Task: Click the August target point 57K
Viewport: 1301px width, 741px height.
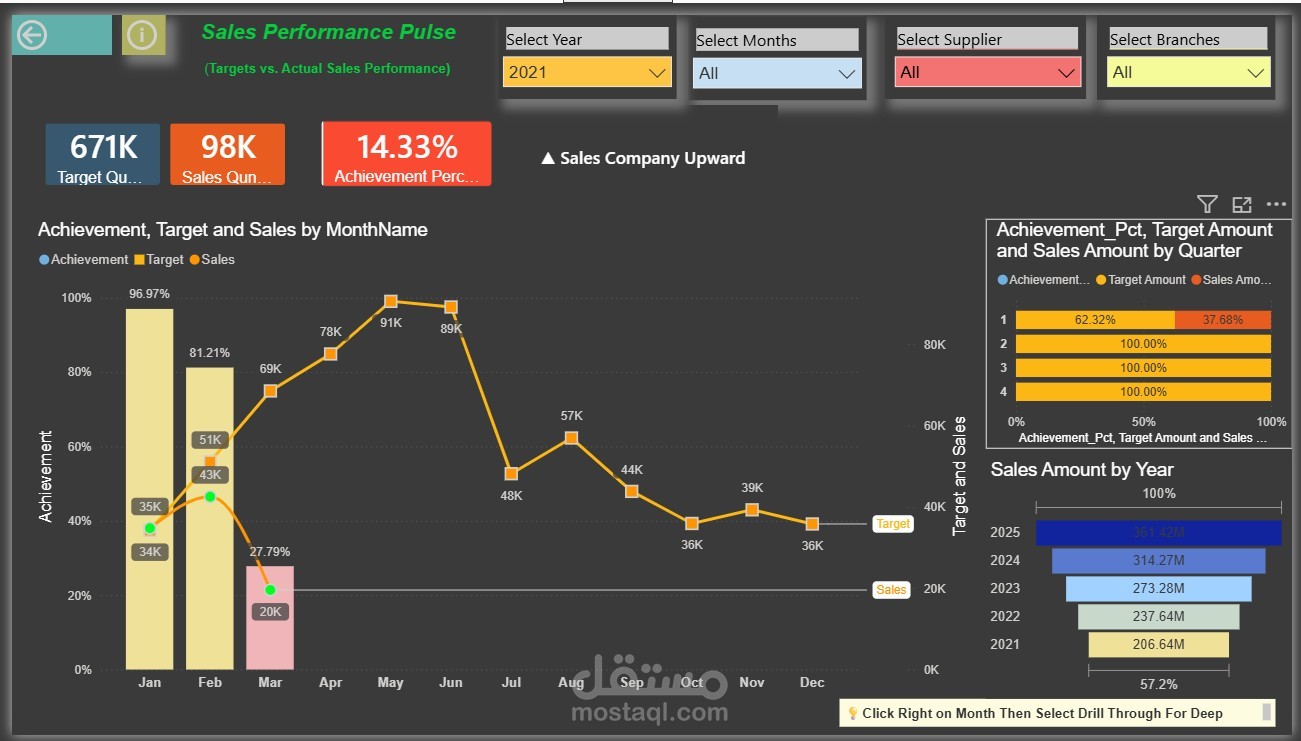Action: (571, 438)
